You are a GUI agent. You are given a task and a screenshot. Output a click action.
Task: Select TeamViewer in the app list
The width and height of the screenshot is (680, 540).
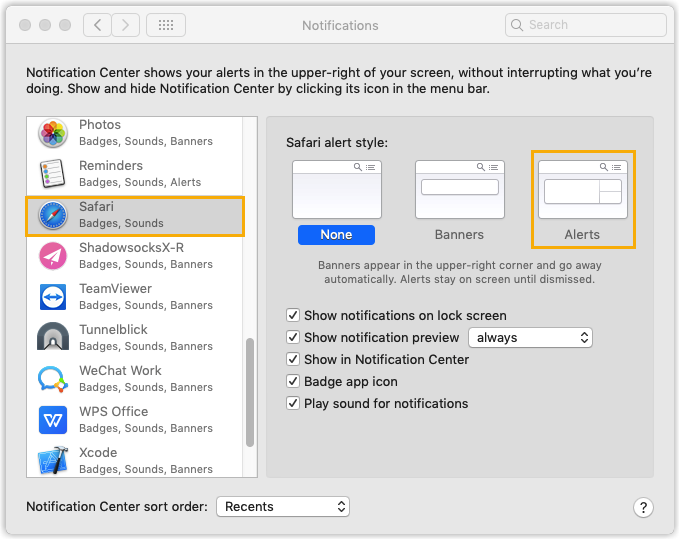(x=134, y=297)
